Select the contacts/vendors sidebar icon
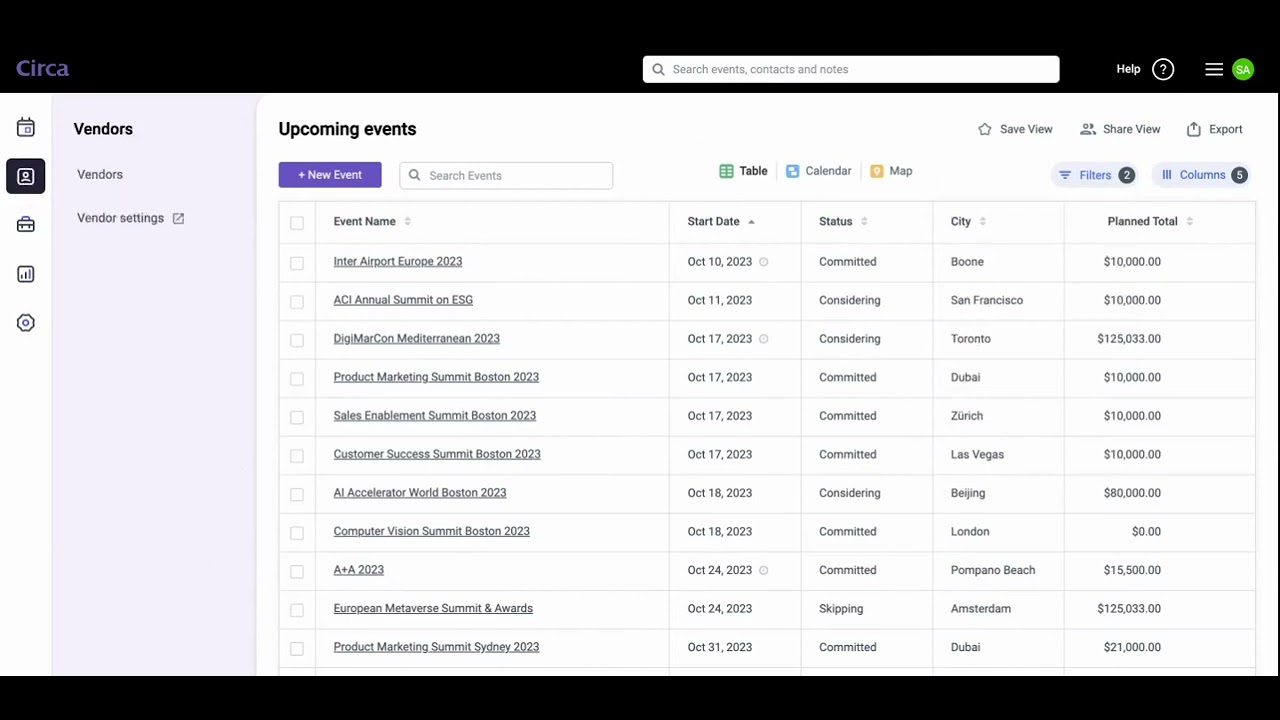Viewport: 1280px width, 720px height. (x=26, y=176)
